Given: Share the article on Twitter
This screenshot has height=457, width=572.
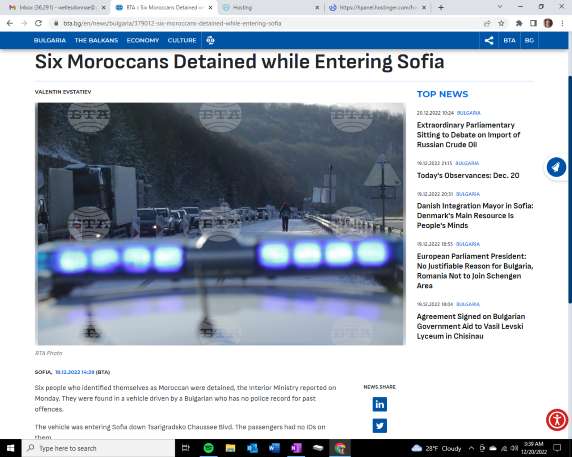Looking at the screenshot, I should 379,426.
